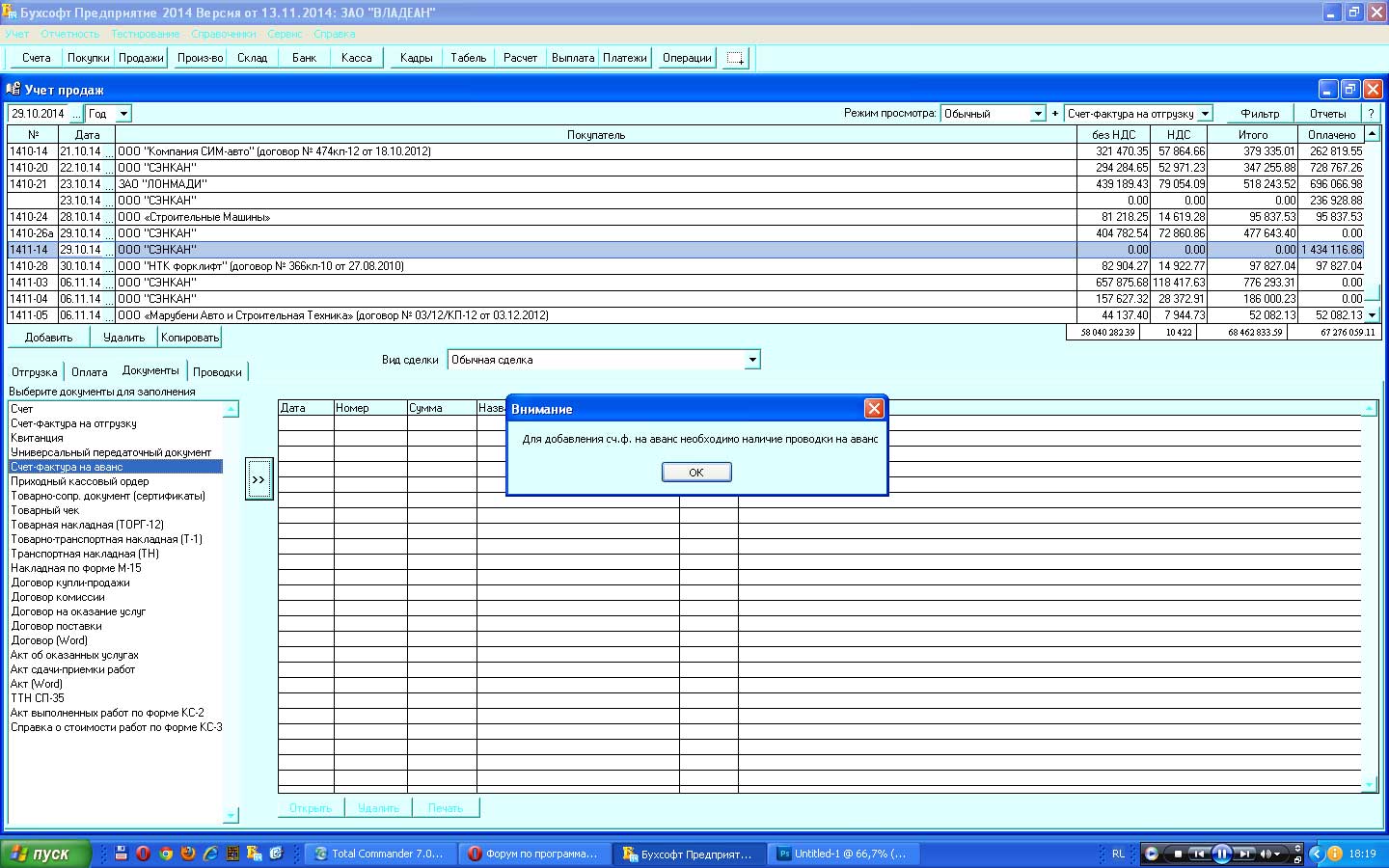Expand the 'Вид сделки' combo box

coord(752,360)
